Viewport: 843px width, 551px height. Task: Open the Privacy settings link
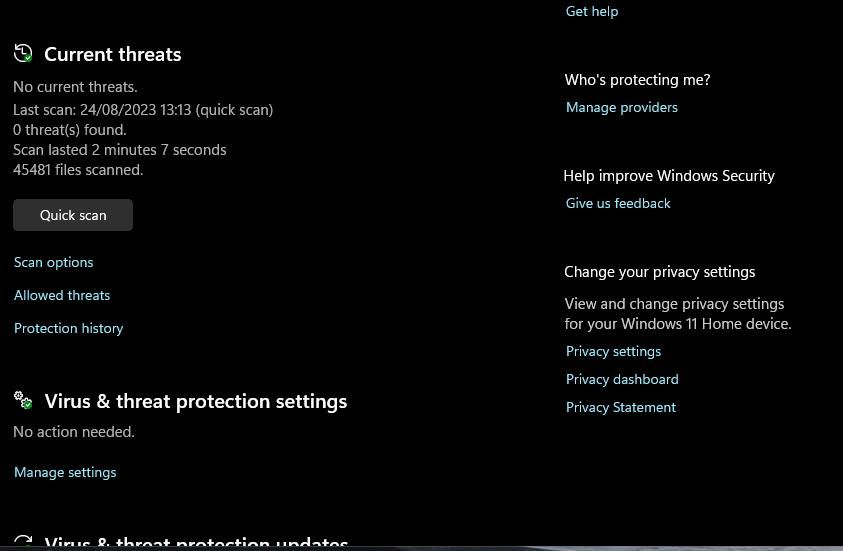[x=613, y=351]
